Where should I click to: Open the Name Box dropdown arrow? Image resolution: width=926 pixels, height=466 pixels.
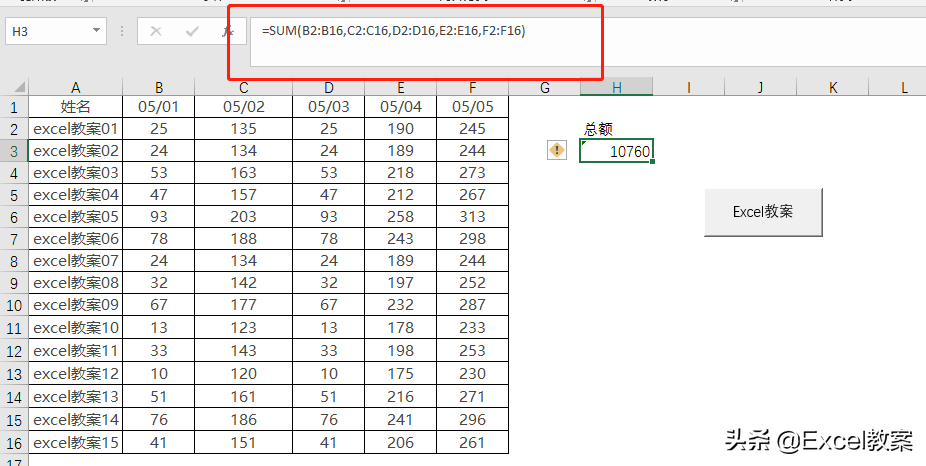click(96, 31)
